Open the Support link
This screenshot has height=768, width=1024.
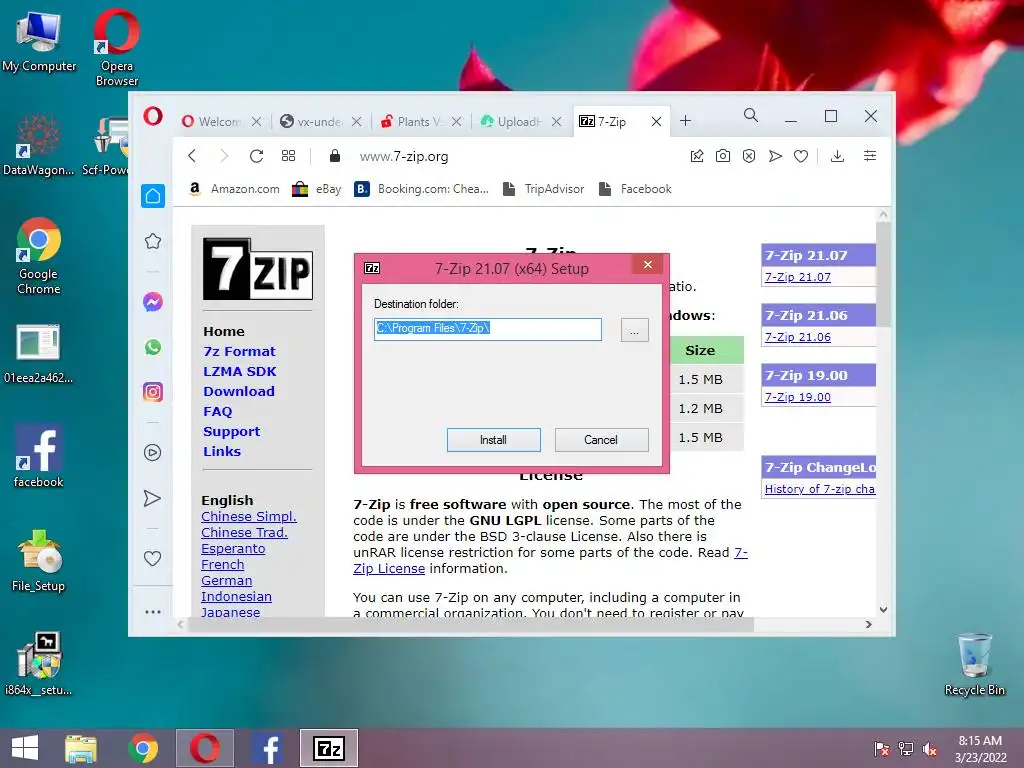pos(231,432)
